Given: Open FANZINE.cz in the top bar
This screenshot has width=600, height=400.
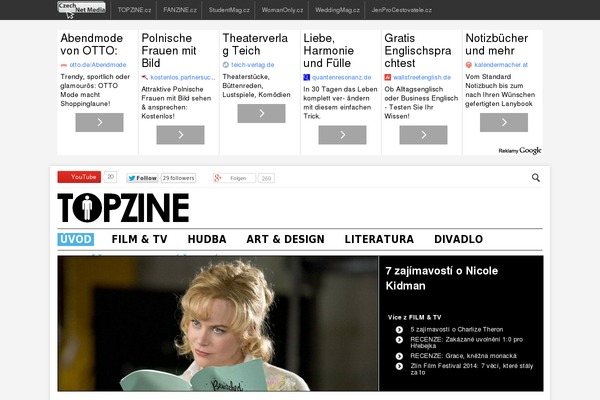Looking at the screenshot, I should click(x=180, y=10).
